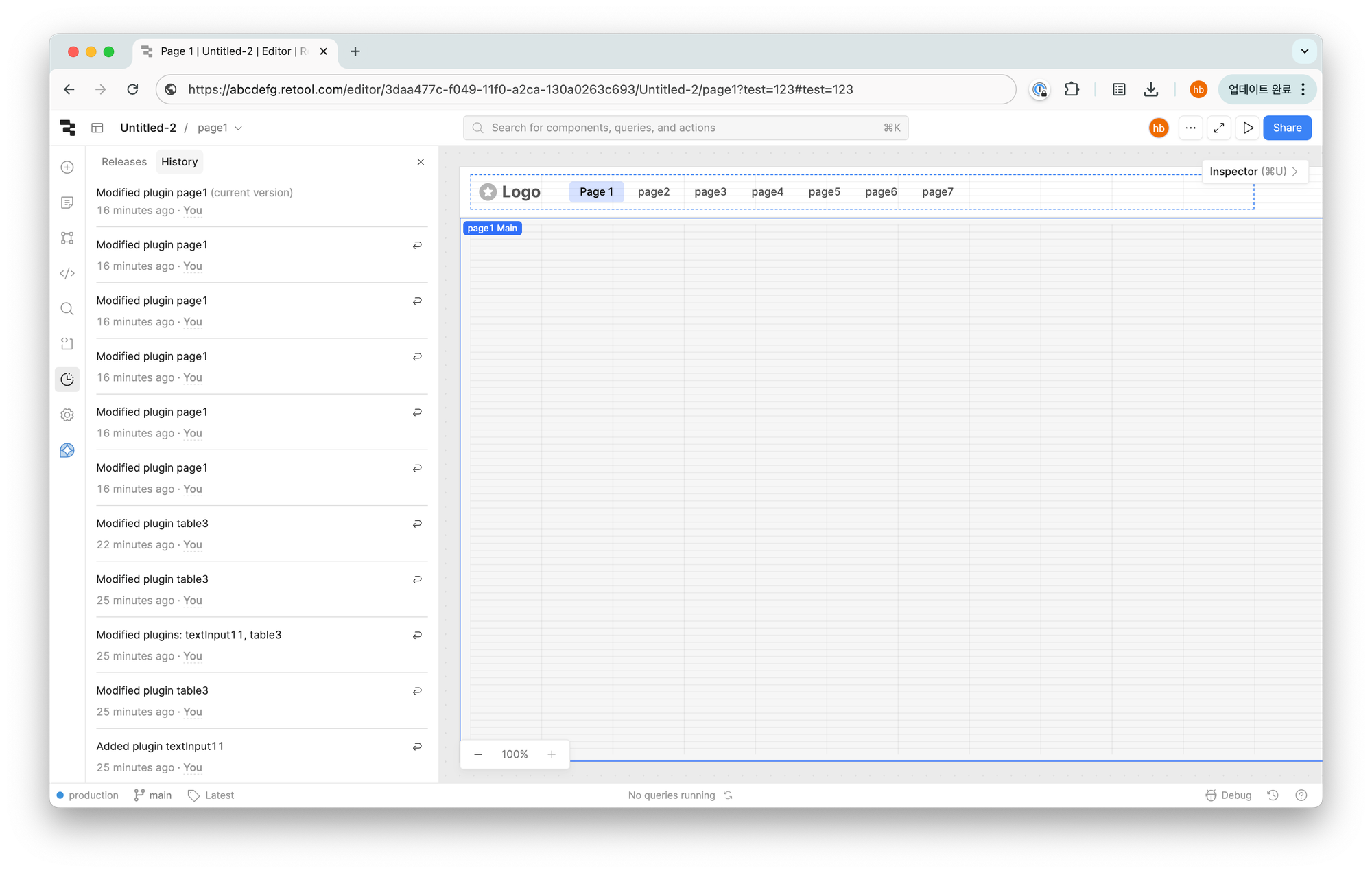Viewport: 1372px width, 873px height.
Task: Open the component tree sidebar icon
Action: (x=67, y=238)
